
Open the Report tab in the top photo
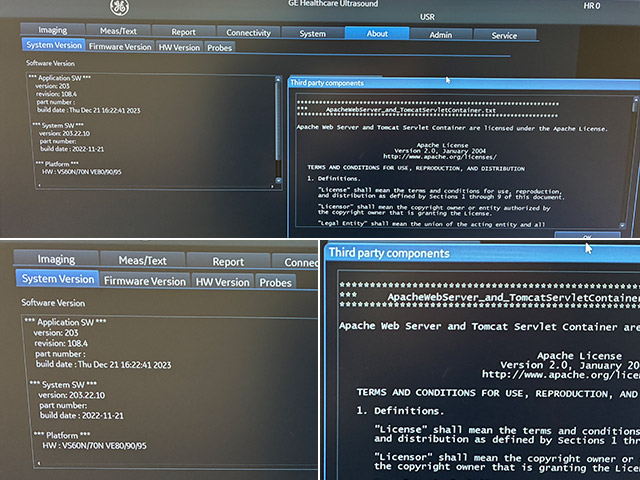[x=183, y=32]
